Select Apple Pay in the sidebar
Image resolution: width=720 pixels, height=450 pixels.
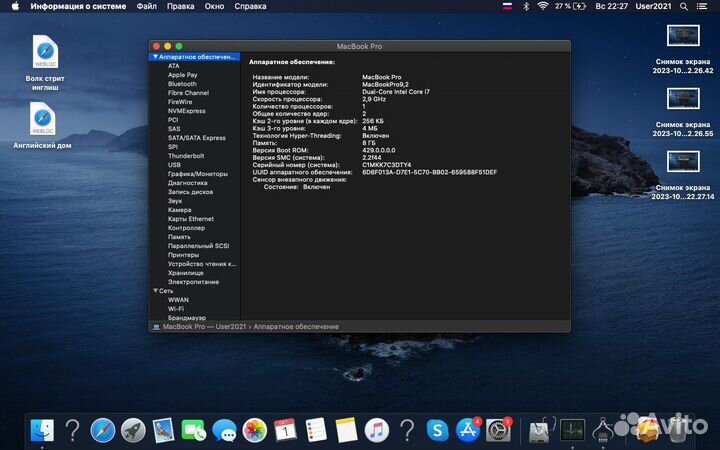(x=183, y=75)
